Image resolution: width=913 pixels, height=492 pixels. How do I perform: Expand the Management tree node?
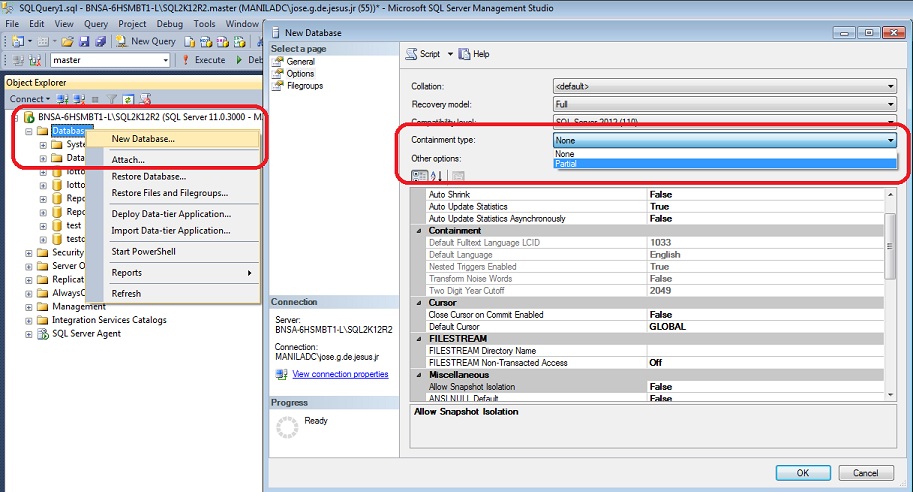pos(29,307)
